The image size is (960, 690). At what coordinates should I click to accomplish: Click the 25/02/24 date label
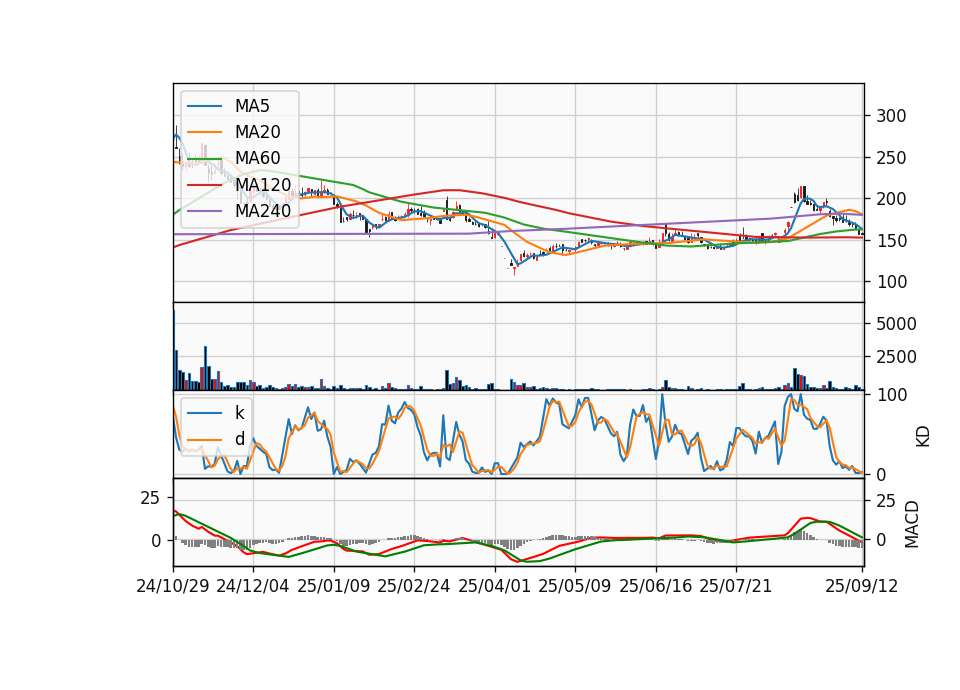tap(413, 586)
